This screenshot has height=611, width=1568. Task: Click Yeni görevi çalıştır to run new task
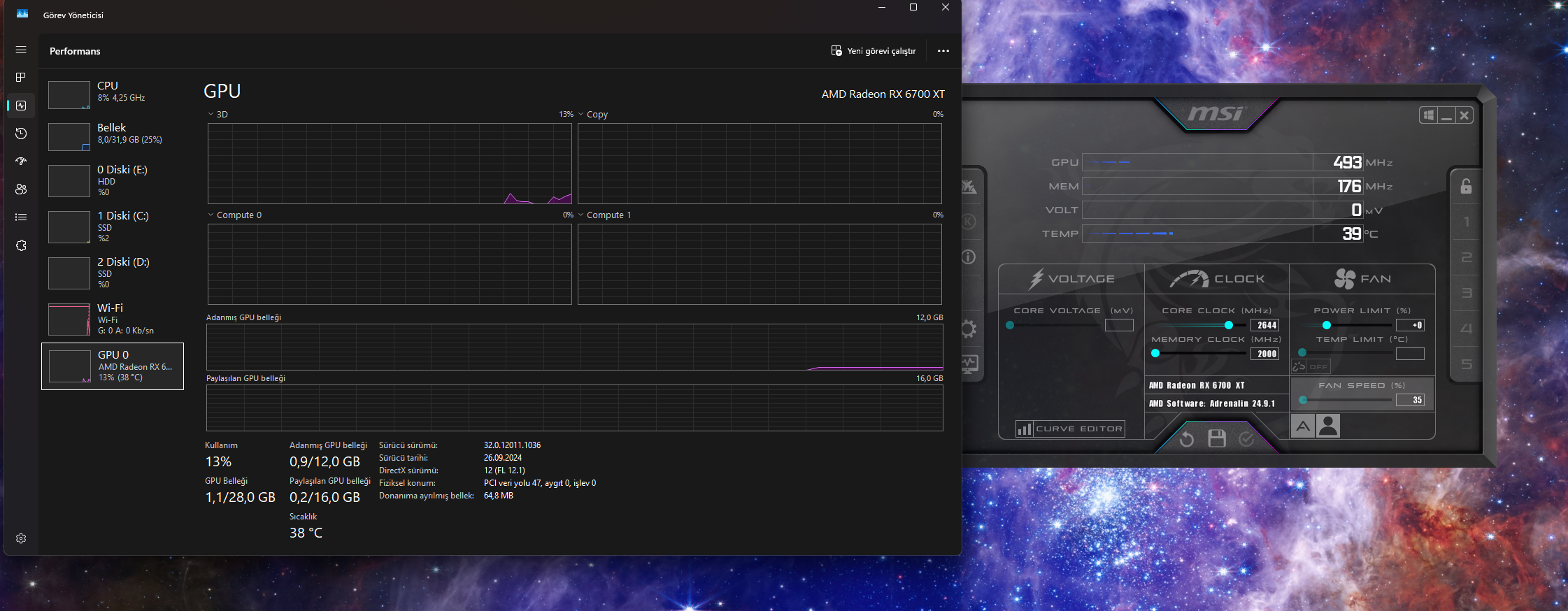(x=874, y=51)
